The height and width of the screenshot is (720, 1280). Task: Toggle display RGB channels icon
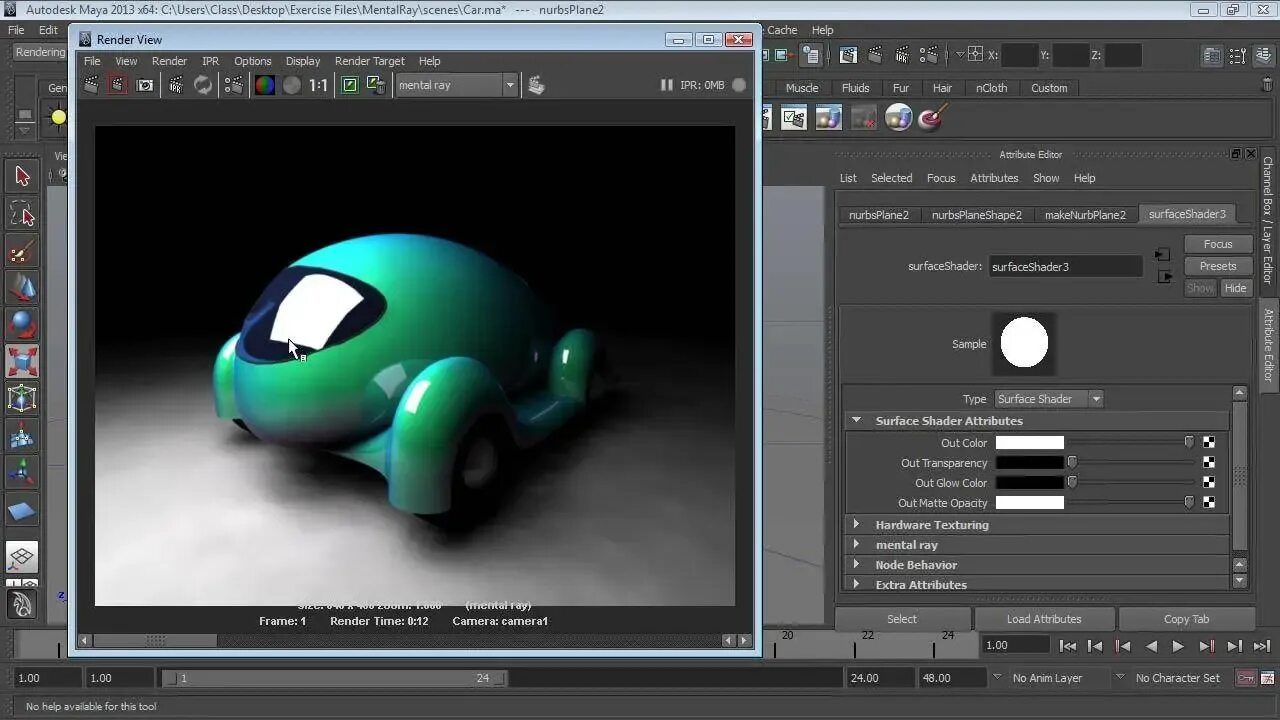pos(264,85)
